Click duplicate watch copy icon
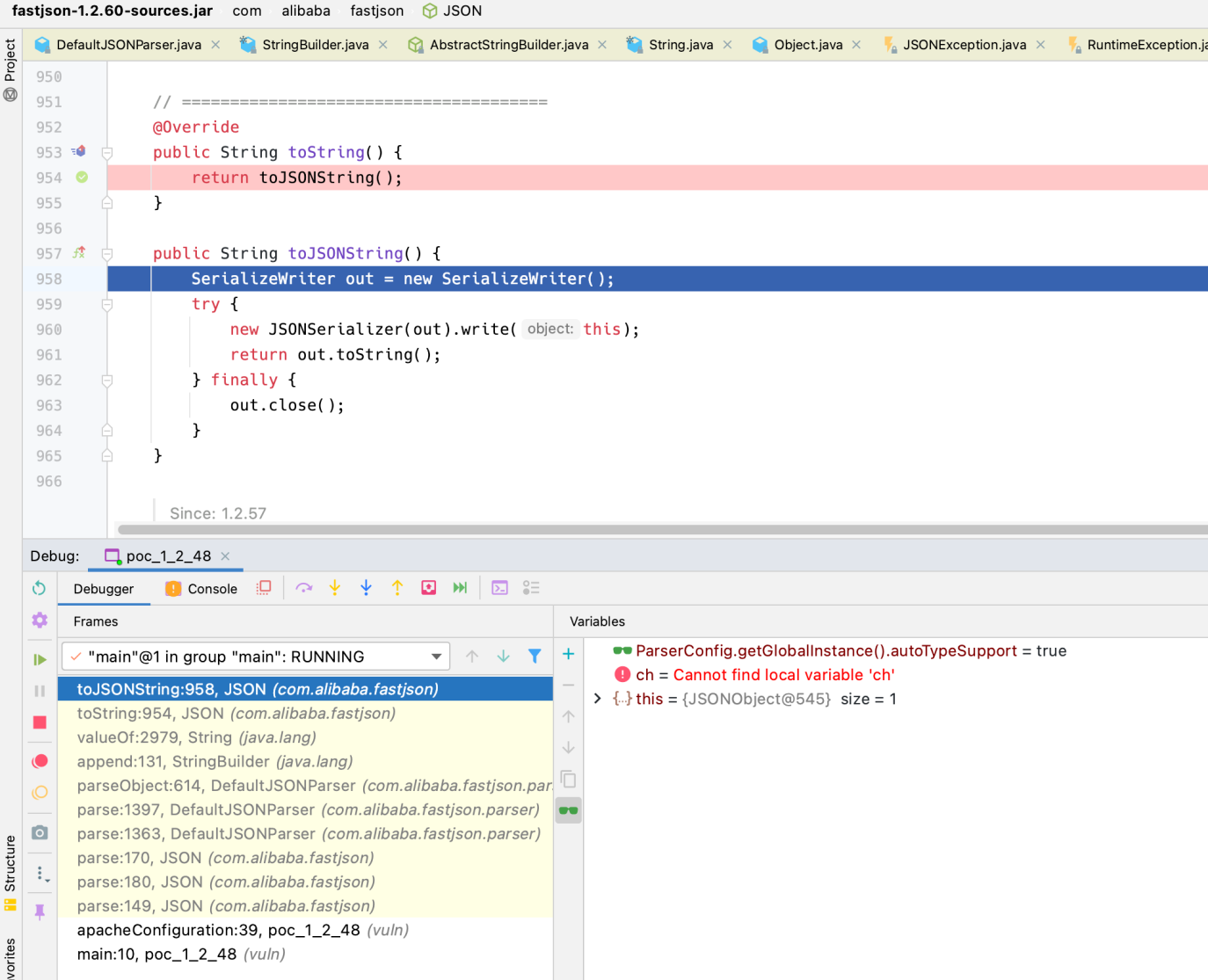 [569, 780]
